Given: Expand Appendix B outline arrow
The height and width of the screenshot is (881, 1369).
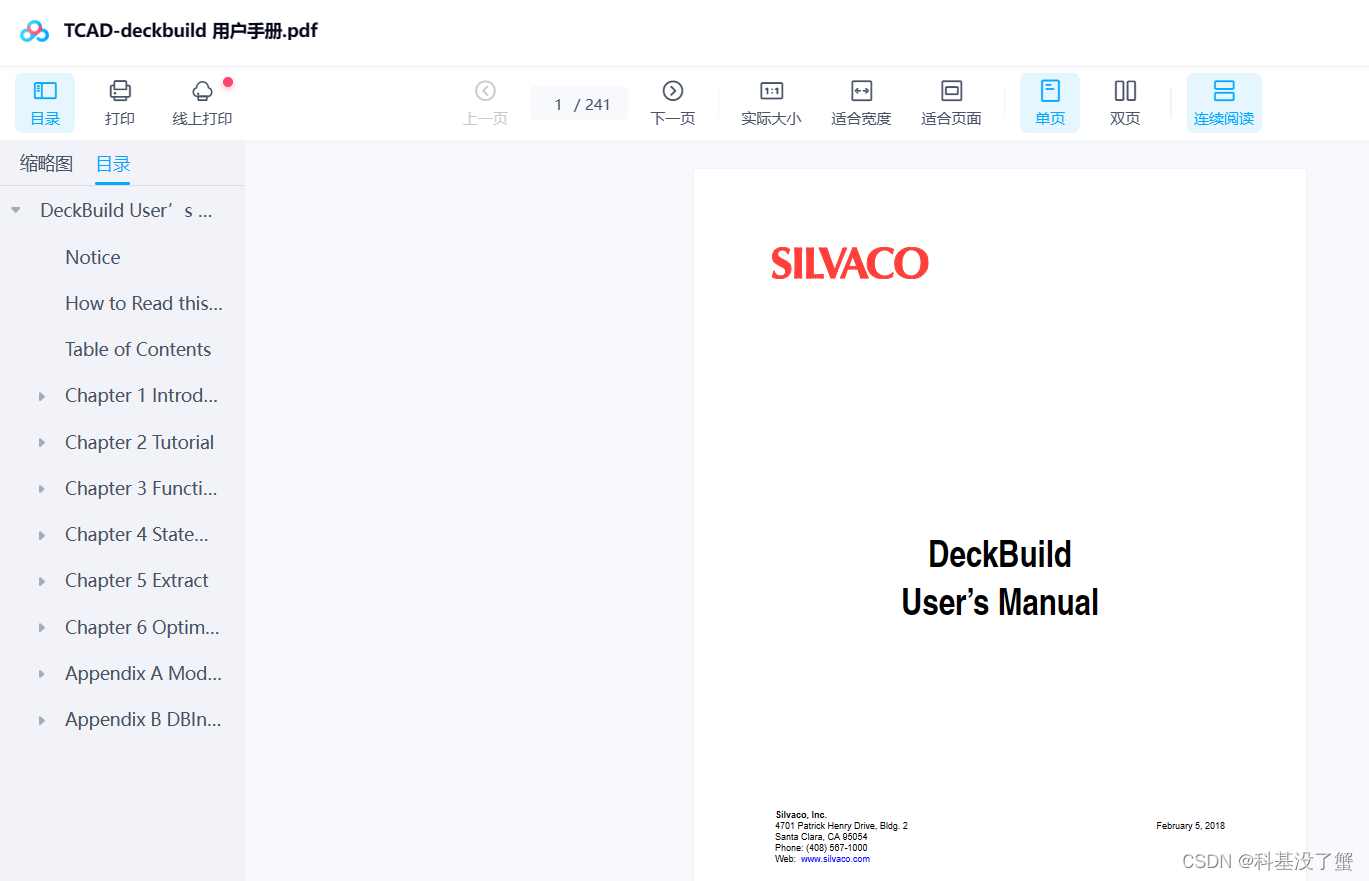Looking at the screenshot, I should [42, 720].
